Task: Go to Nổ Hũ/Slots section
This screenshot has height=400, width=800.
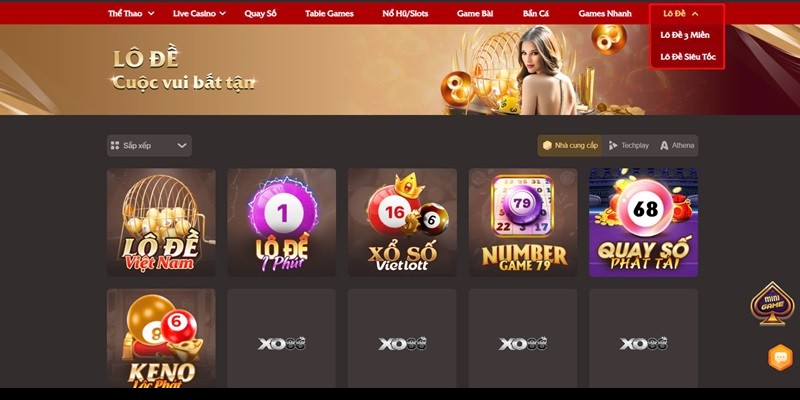Action: [x=405, y=14]
